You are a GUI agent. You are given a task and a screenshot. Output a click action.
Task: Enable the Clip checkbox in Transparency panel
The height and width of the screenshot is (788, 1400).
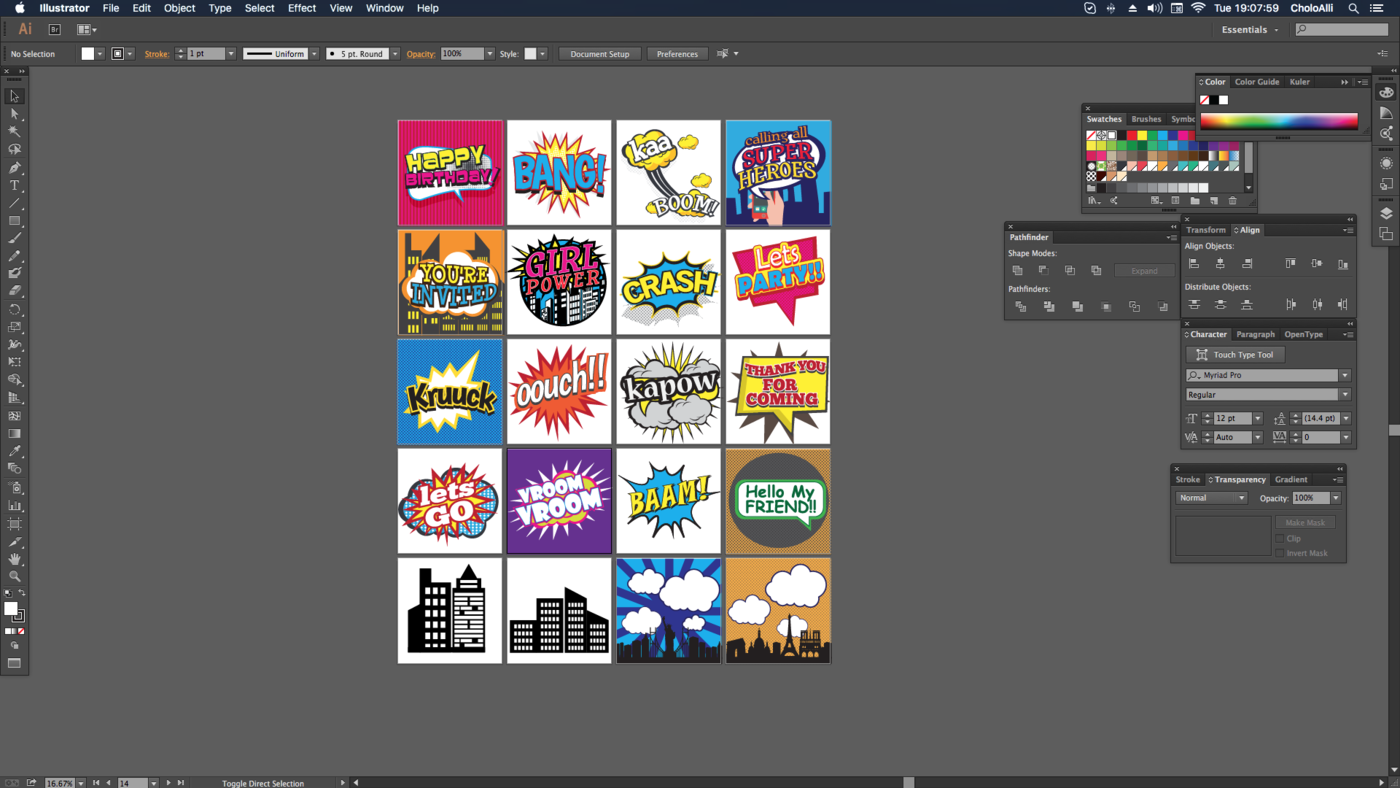1281,538
